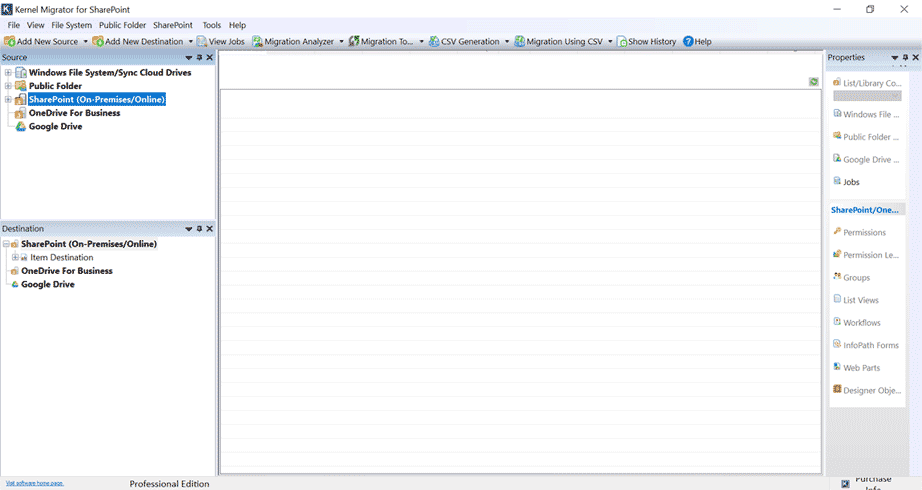Toggle the Source panel pin
Viewport: 922px width, 490px height.
199,58
